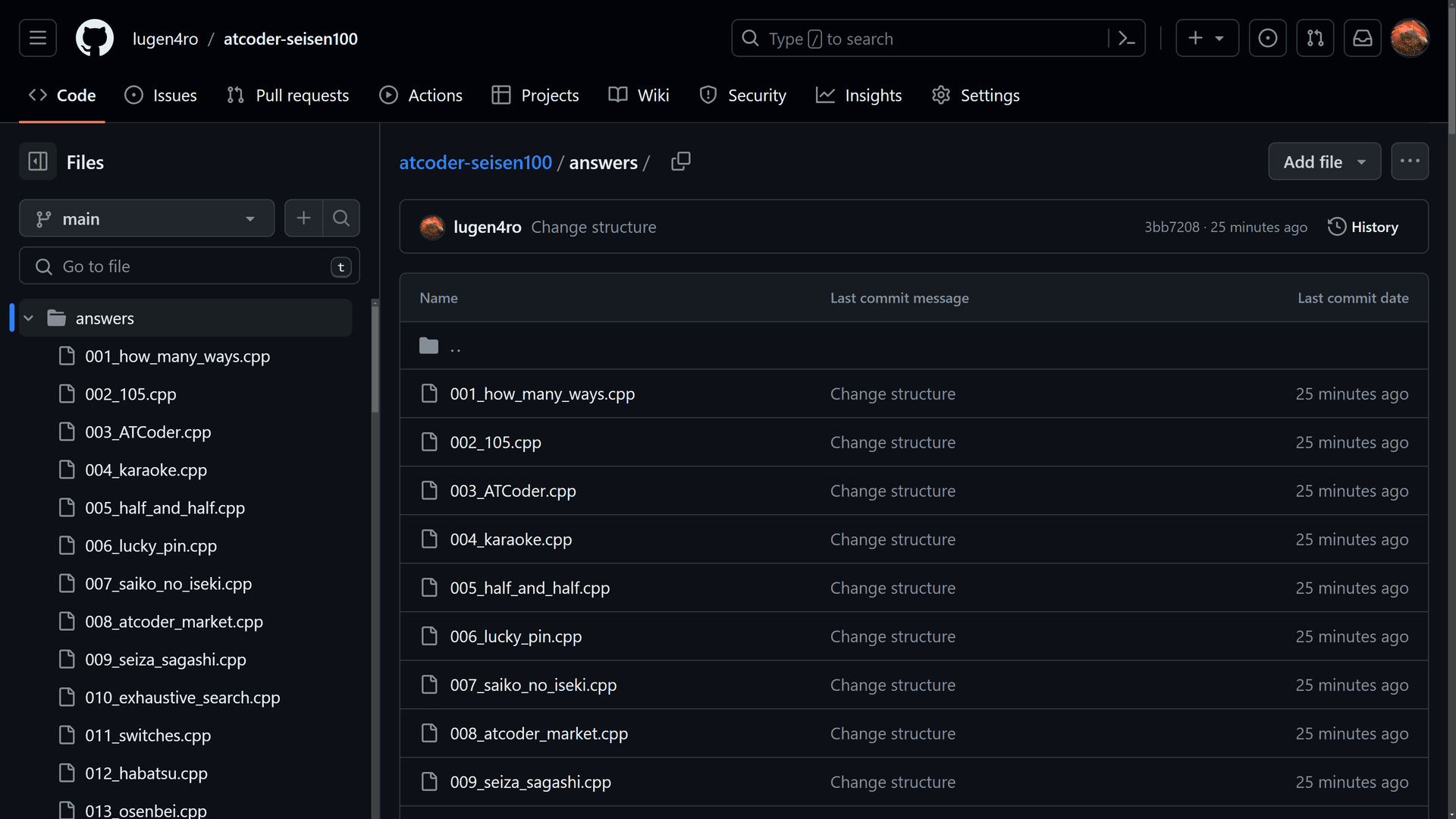1456x819 pixels.
Task: Switch to the Code tab
Action: click(x=62, y=96)
